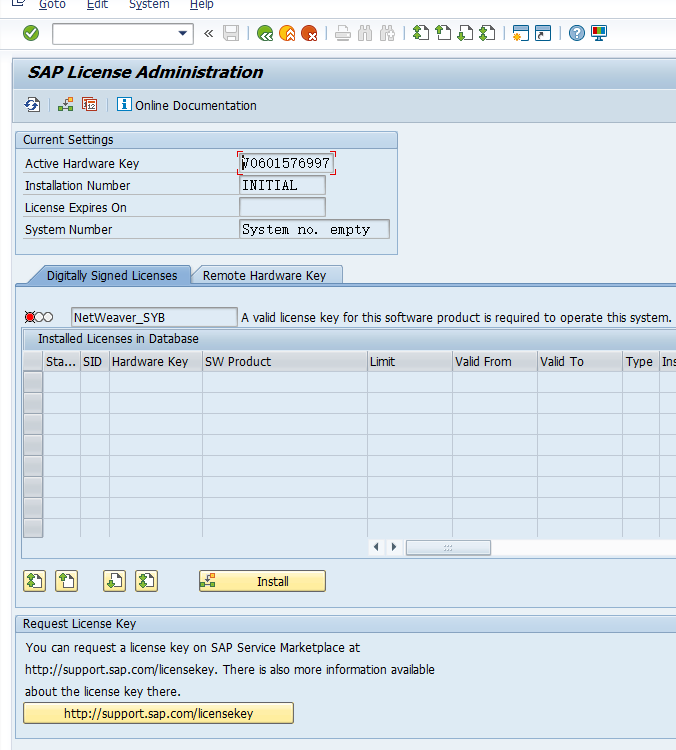Screen dimensions: 676x750
Task: Click the empty License Expires On field
Action: tap(282, 207)
